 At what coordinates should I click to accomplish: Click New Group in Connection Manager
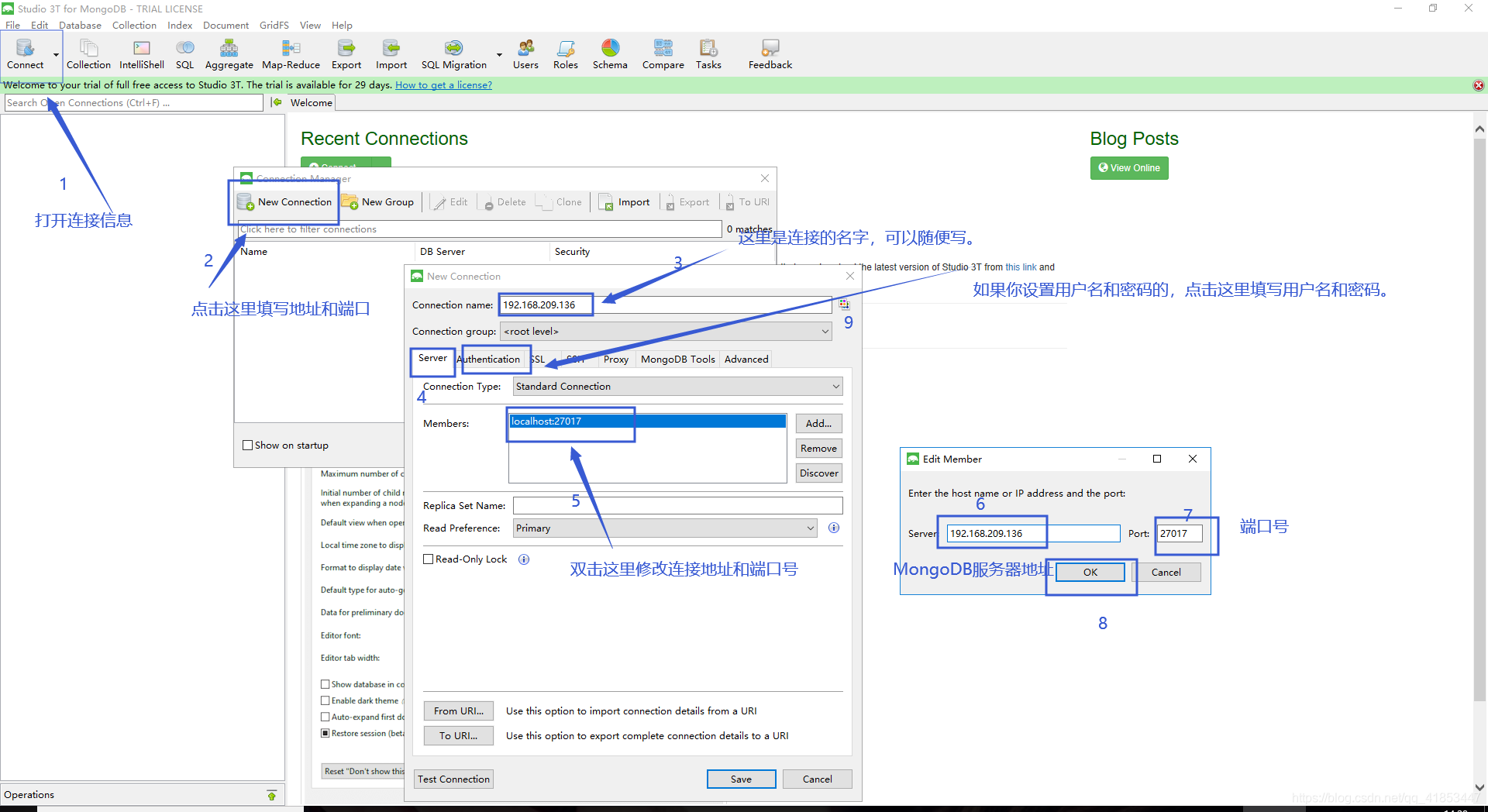click(378, 202)
